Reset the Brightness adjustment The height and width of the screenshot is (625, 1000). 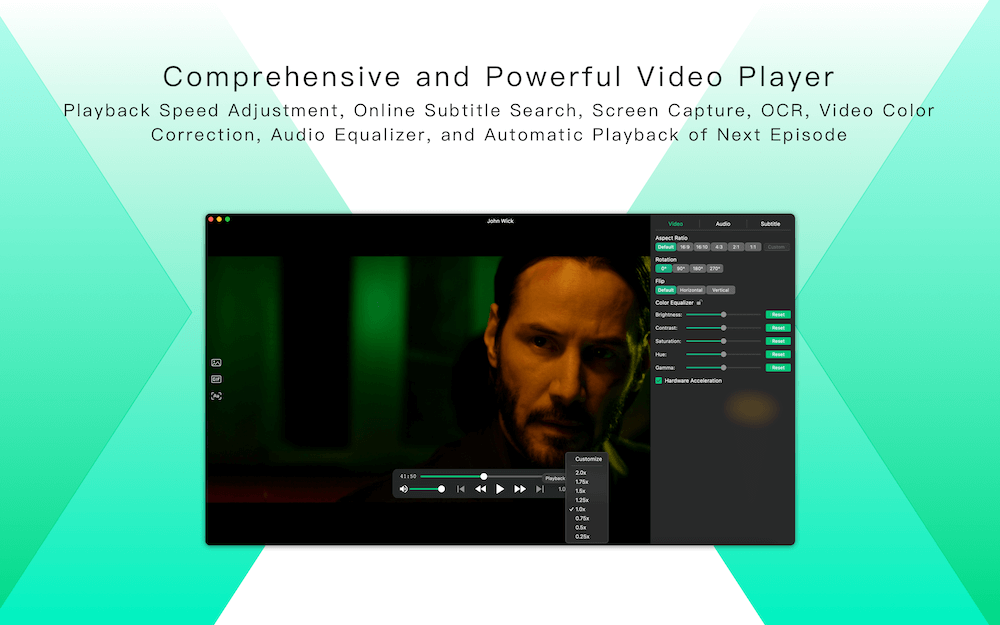click(778, 314)
